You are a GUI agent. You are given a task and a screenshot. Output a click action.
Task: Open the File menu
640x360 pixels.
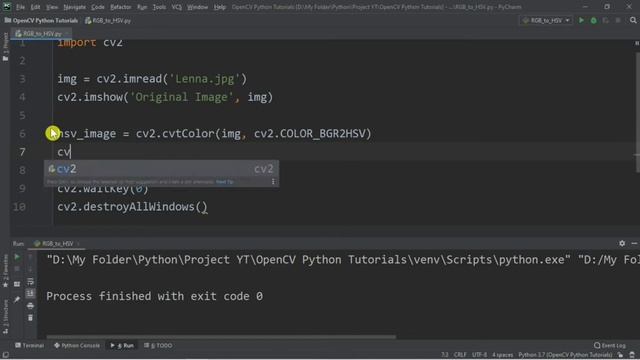20,7
